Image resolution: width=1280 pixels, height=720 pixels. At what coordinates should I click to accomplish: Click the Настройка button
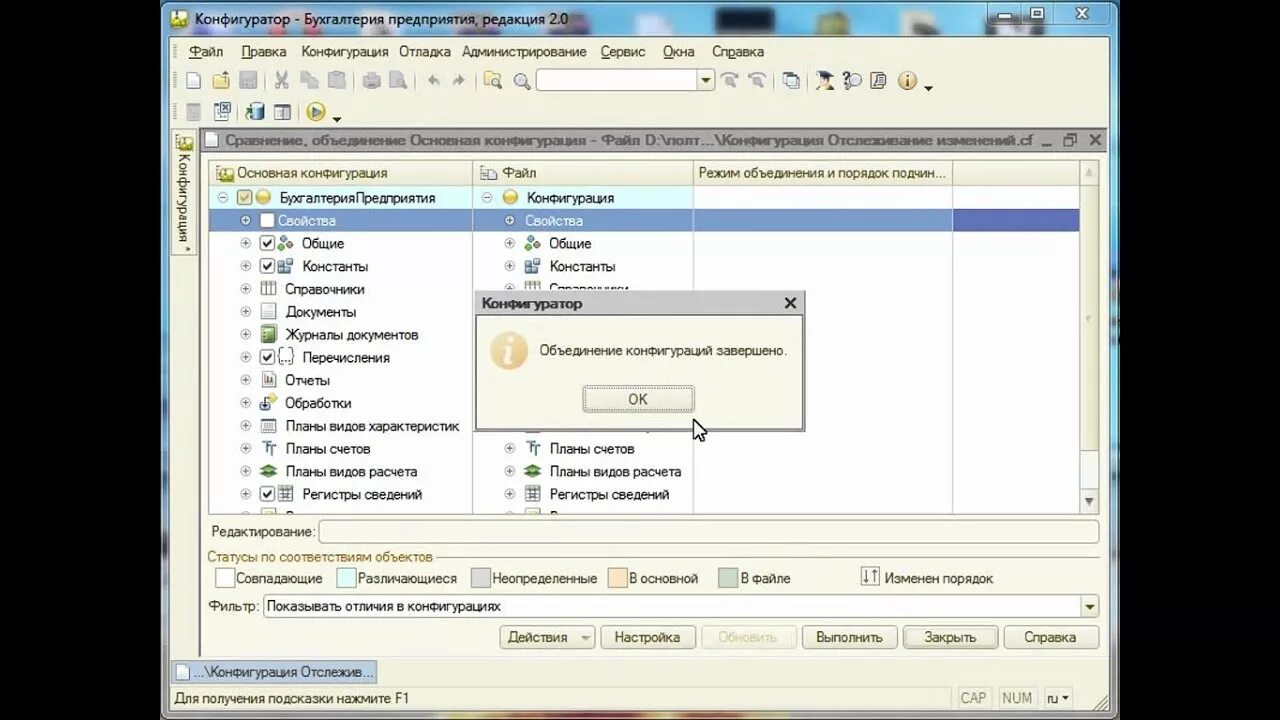point(647,637)
